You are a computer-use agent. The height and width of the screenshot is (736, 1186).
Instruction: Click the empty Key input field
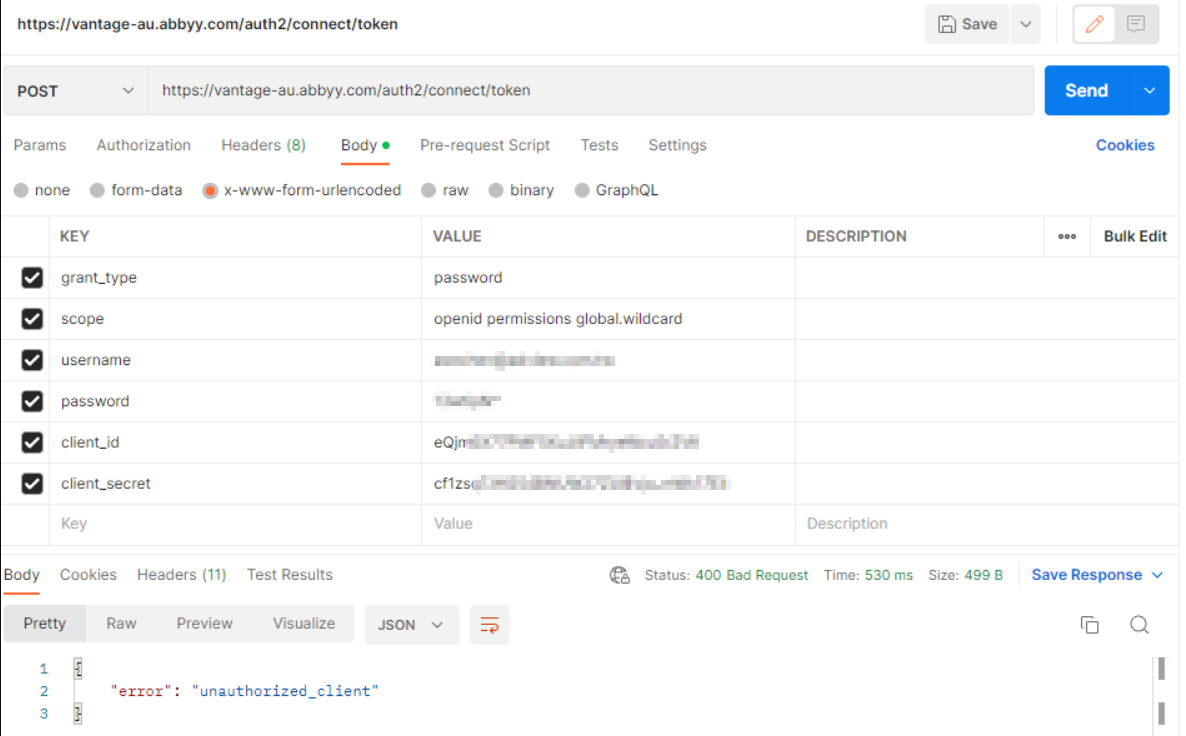click(x=235, y=524)
